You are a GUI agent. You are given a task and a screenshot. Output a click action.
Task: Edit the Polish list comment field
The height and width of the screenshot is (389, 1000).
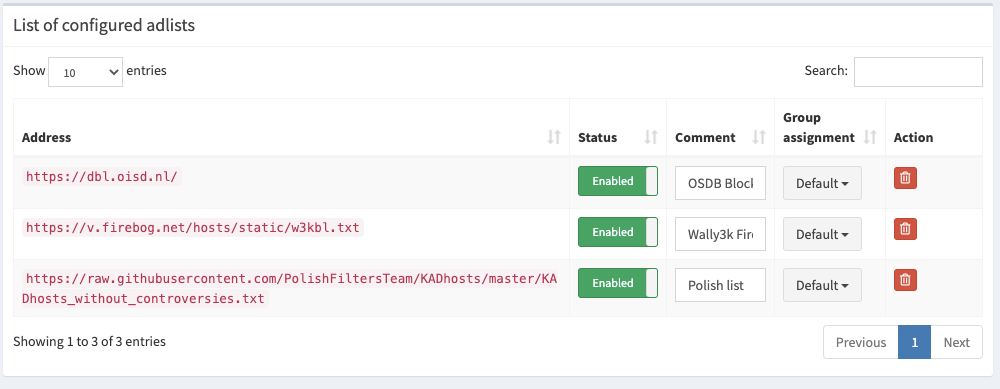pyautogui.click(x=721, y=285)
